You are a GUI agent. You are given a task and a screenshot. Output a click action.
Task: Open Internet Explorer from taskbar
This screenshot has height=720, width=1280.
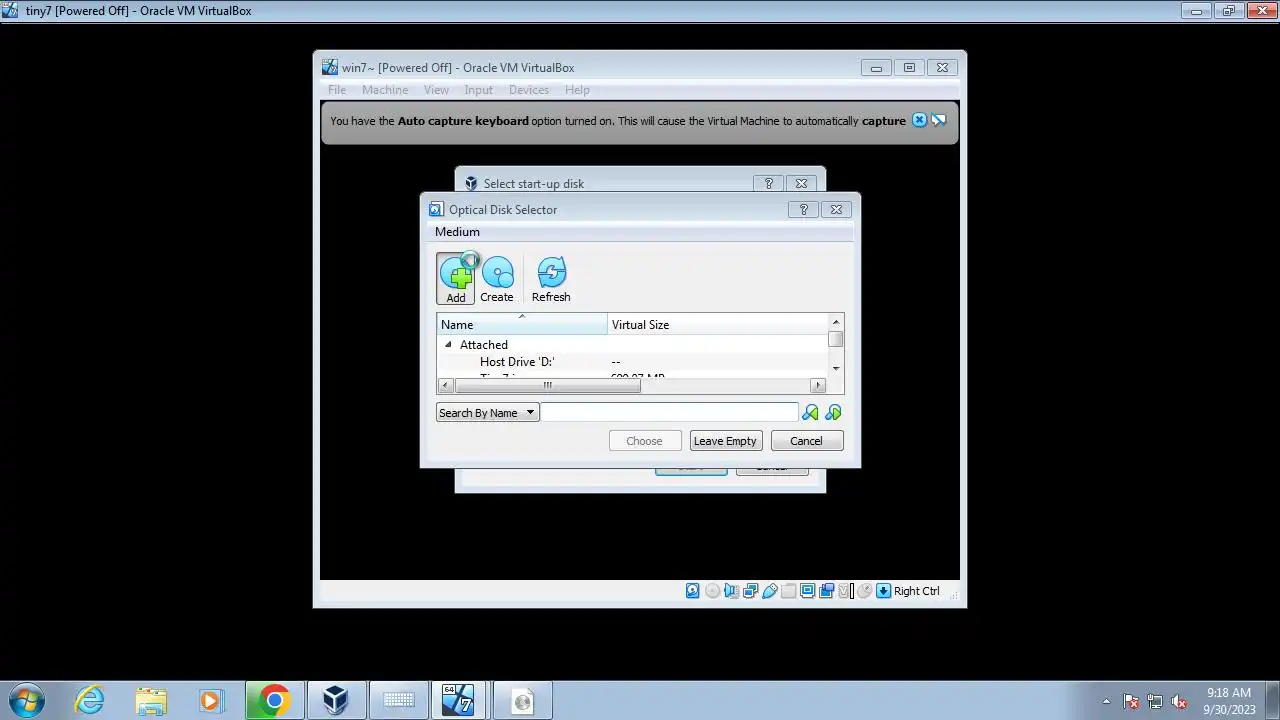[x=90, y=700]
